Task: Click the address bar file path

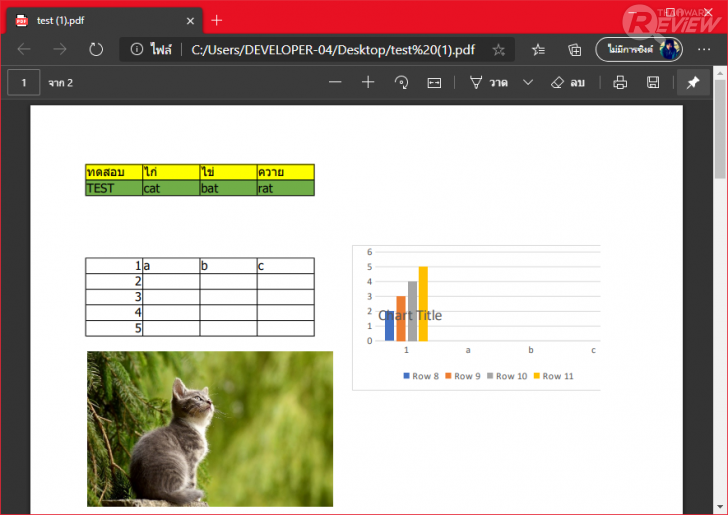Action: pyautogui.click(x=333, y=50)
